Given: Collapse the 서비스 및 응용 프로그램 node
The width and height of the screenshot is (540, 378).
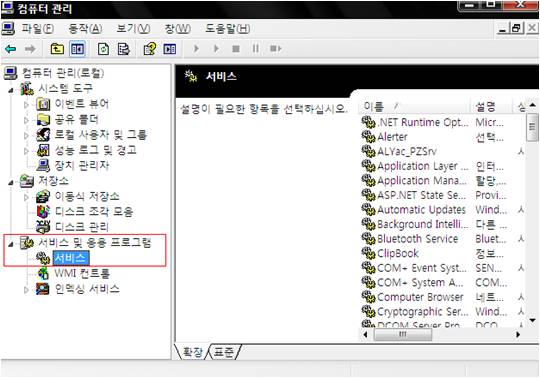Looking at the screenshot, I should 11,244.
